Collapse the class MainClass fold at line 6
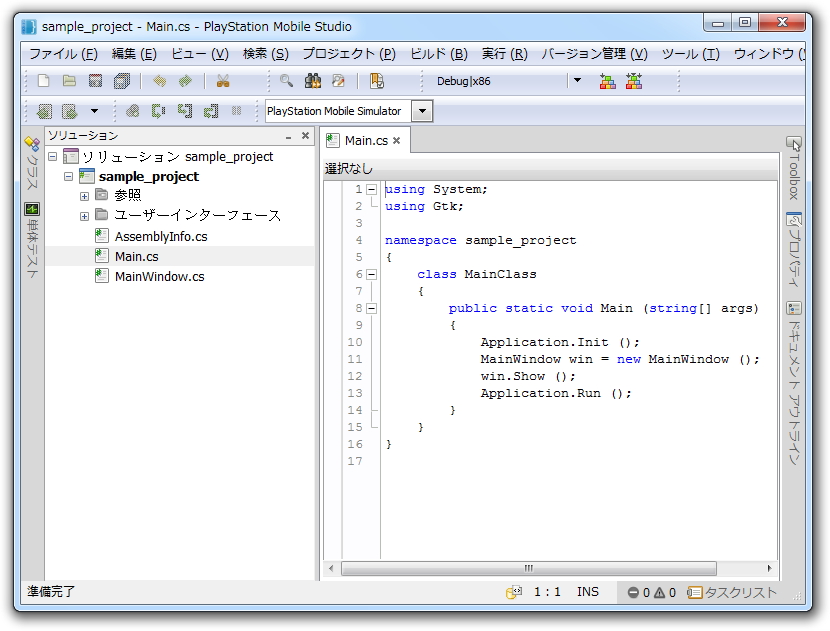Viewport: 830px width, 631px height. [x=372, y=274]
